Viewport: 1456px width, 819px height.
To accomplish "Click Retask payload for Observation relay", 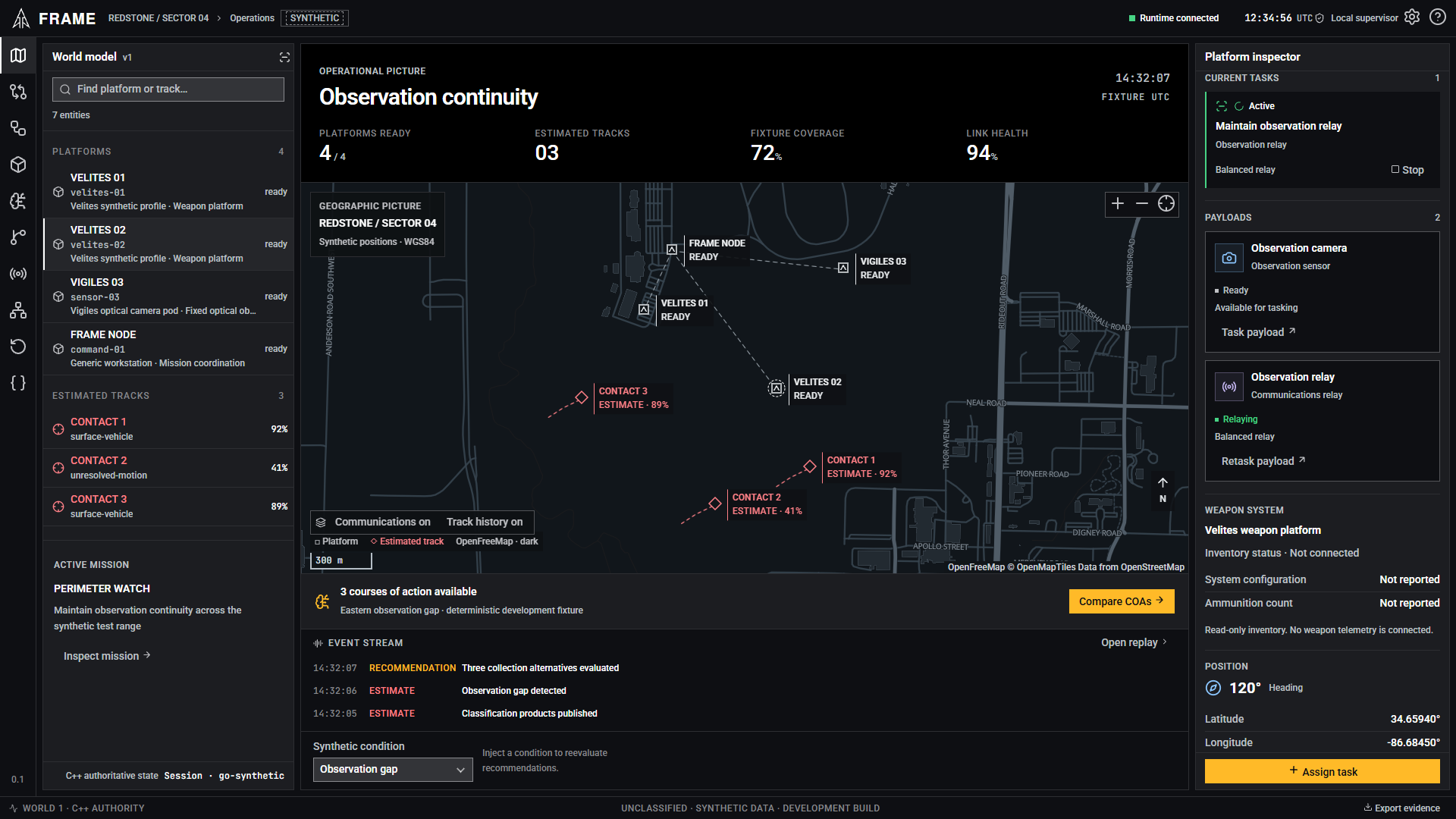I will pyautogui.click(x=1263, y=461).
